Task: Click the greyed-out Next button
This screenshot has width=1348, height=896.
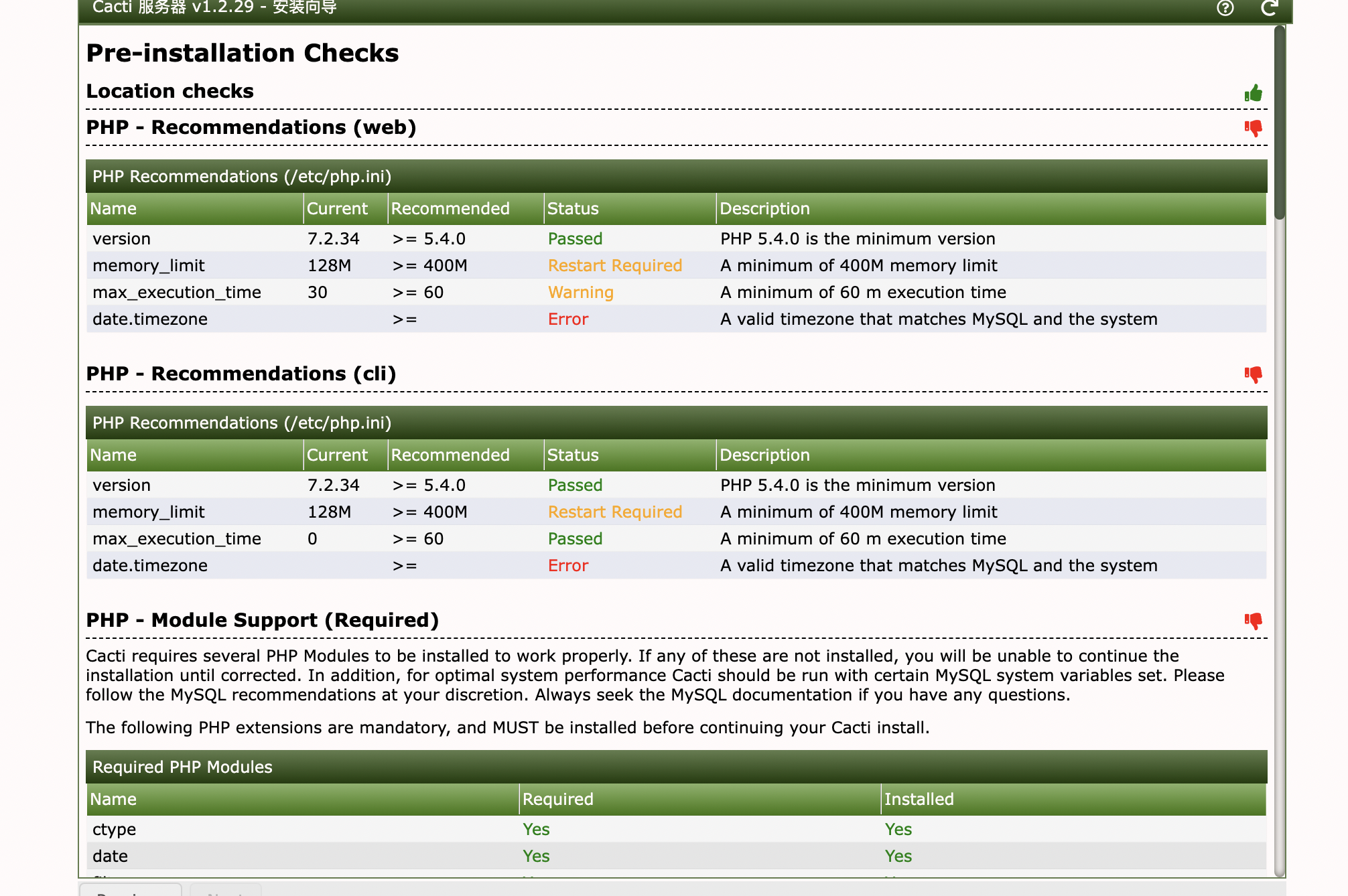Action: [x=225, y=891]
